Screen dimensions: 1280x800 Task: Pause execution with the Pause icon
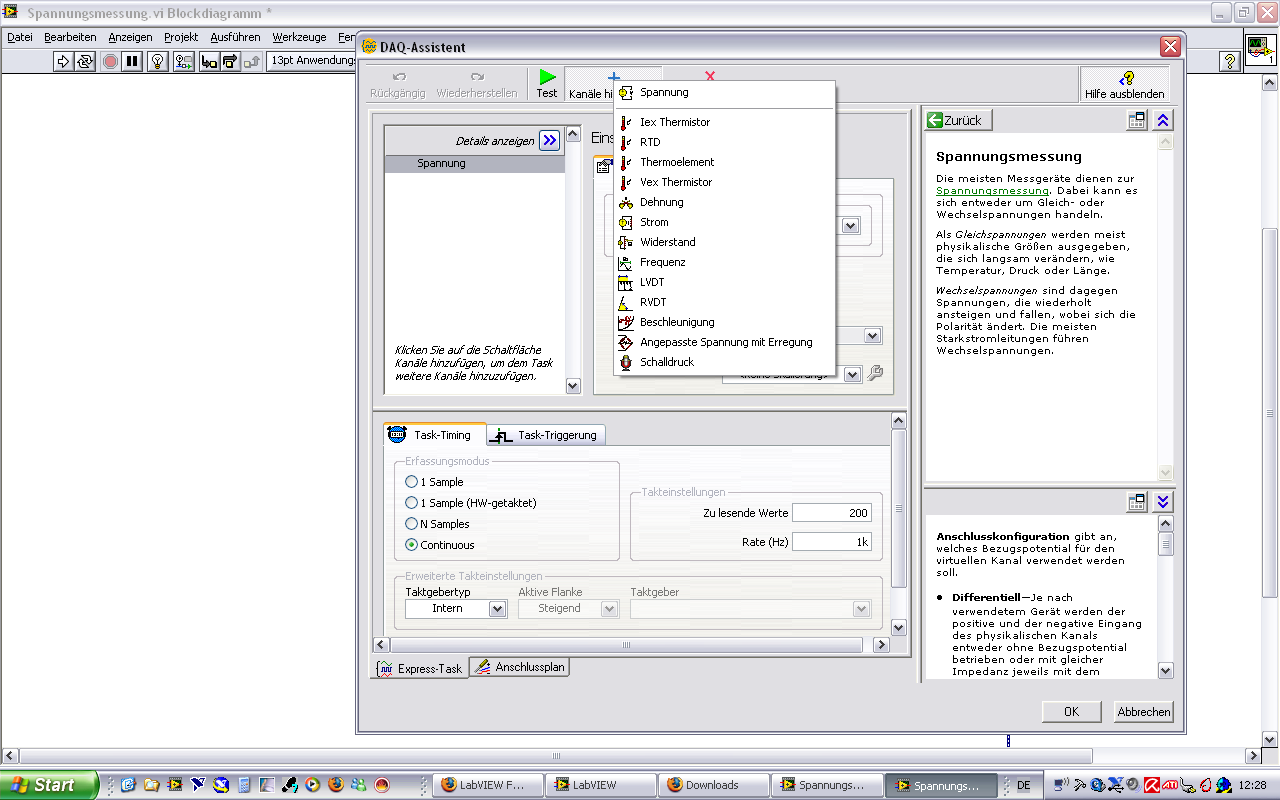point(132,61)
